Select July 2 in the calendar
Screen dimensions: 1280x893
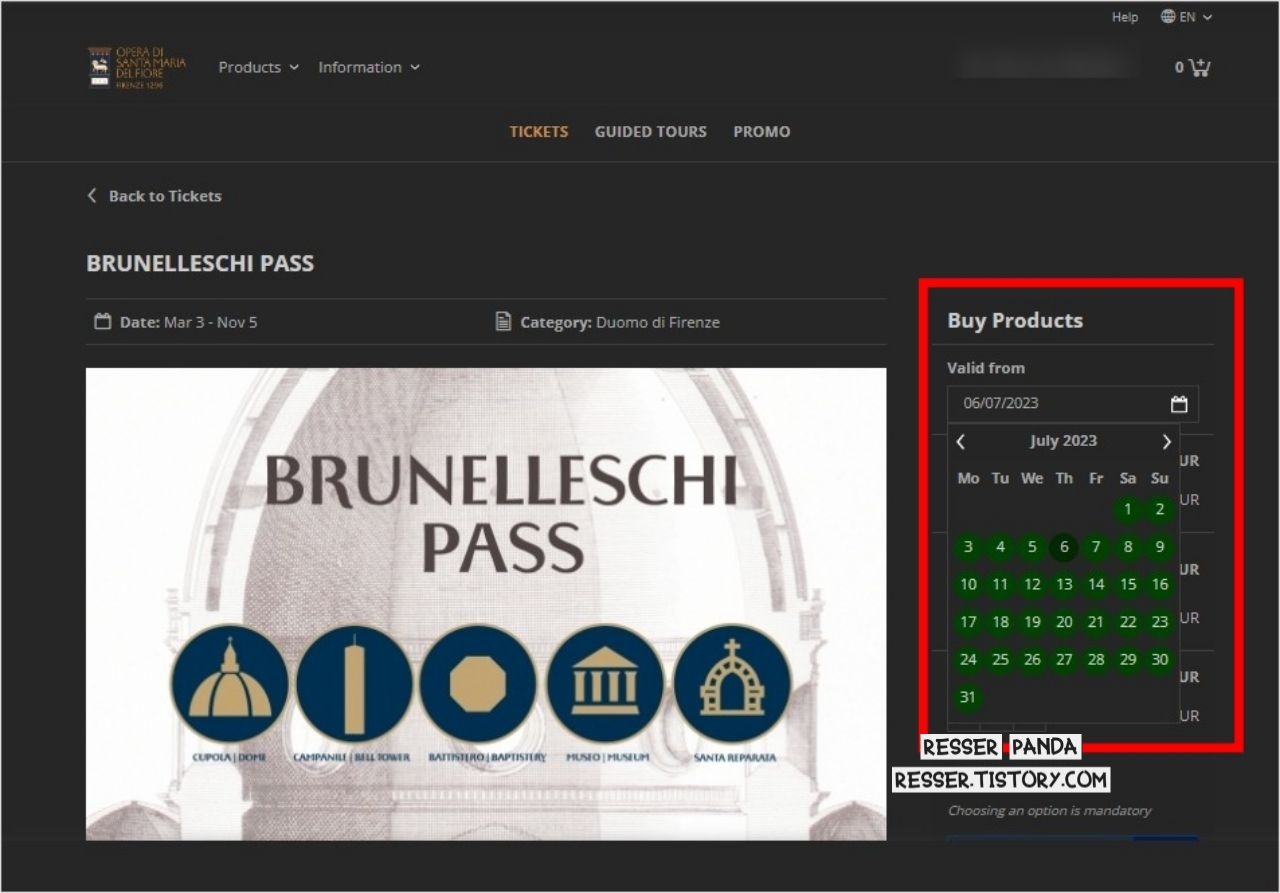pos(1160,510)
